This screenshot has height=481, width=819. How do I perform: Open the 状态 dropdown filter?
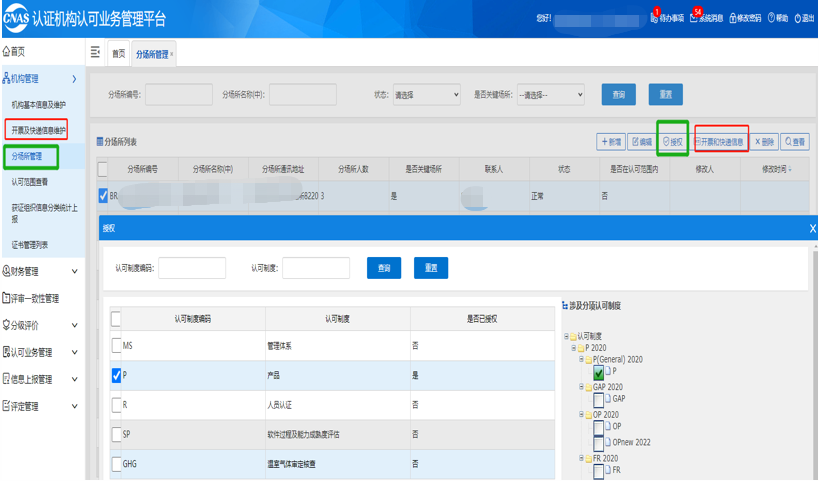(427, 95)
